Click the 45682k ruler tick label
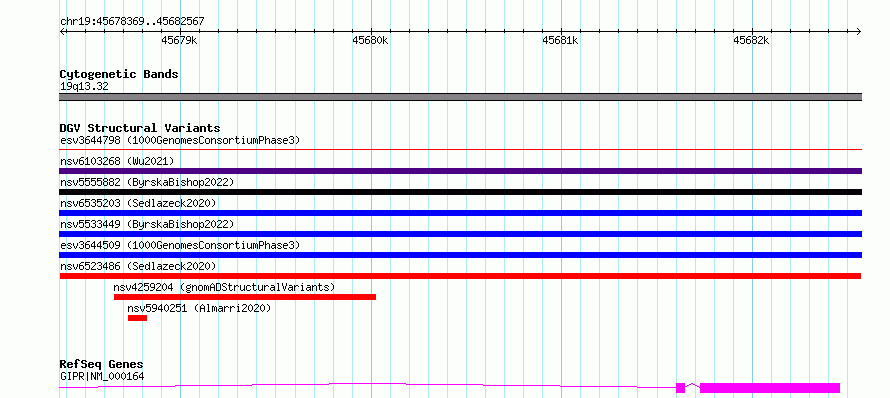This screenshot has height=398, width=890. pyautogui.click(x=751, y=40)
